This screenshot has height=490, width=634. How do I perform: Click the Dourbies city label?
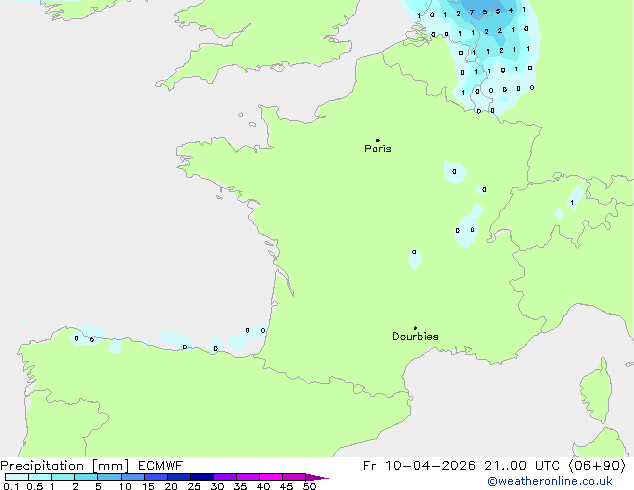pos(415,336)
